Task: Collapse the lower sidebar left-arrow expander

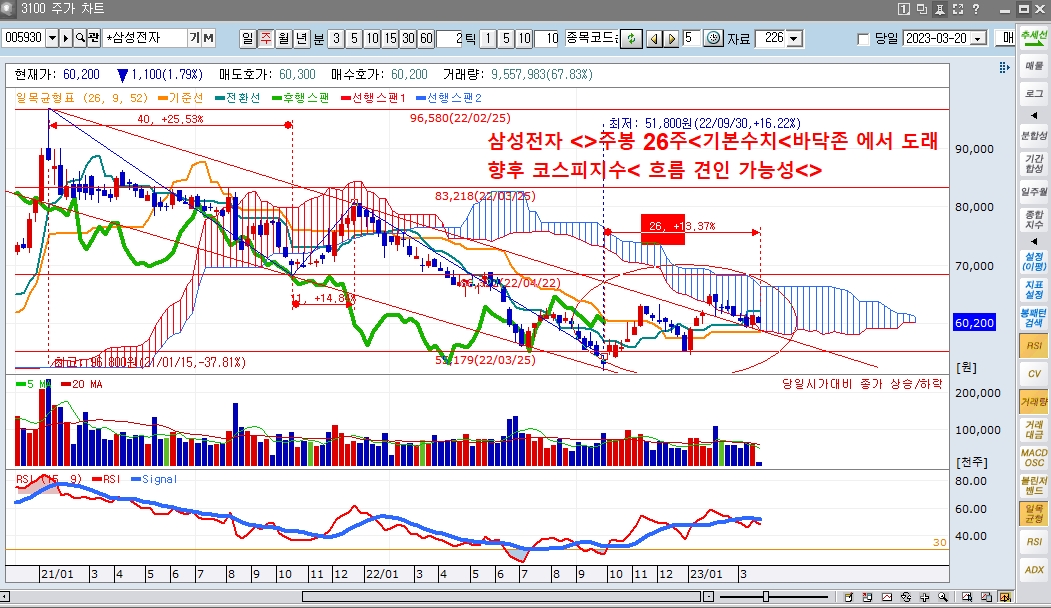Action: pos(1034,241)
